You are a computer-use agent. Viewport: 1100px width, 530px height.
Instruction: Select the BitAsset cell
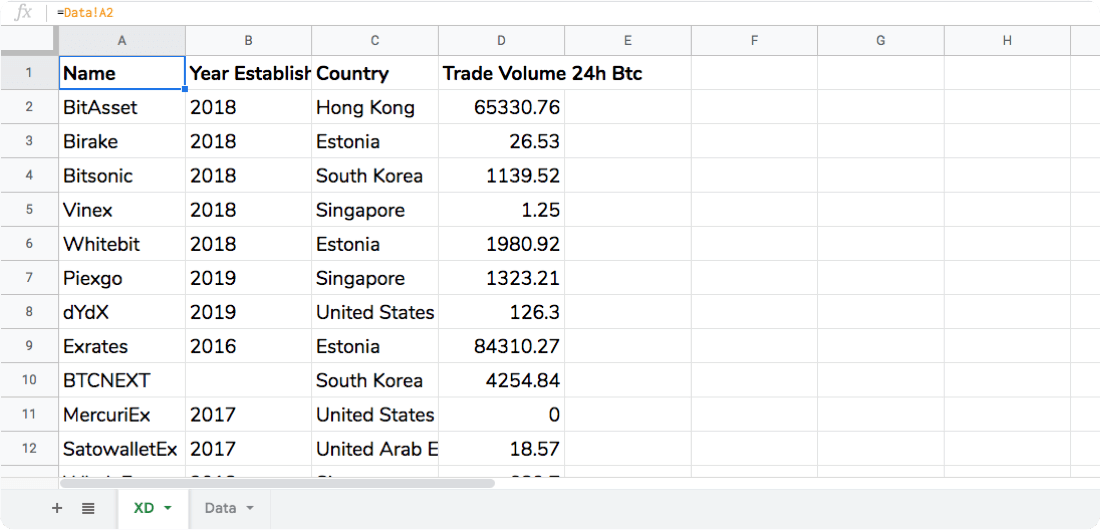point(122,107)
